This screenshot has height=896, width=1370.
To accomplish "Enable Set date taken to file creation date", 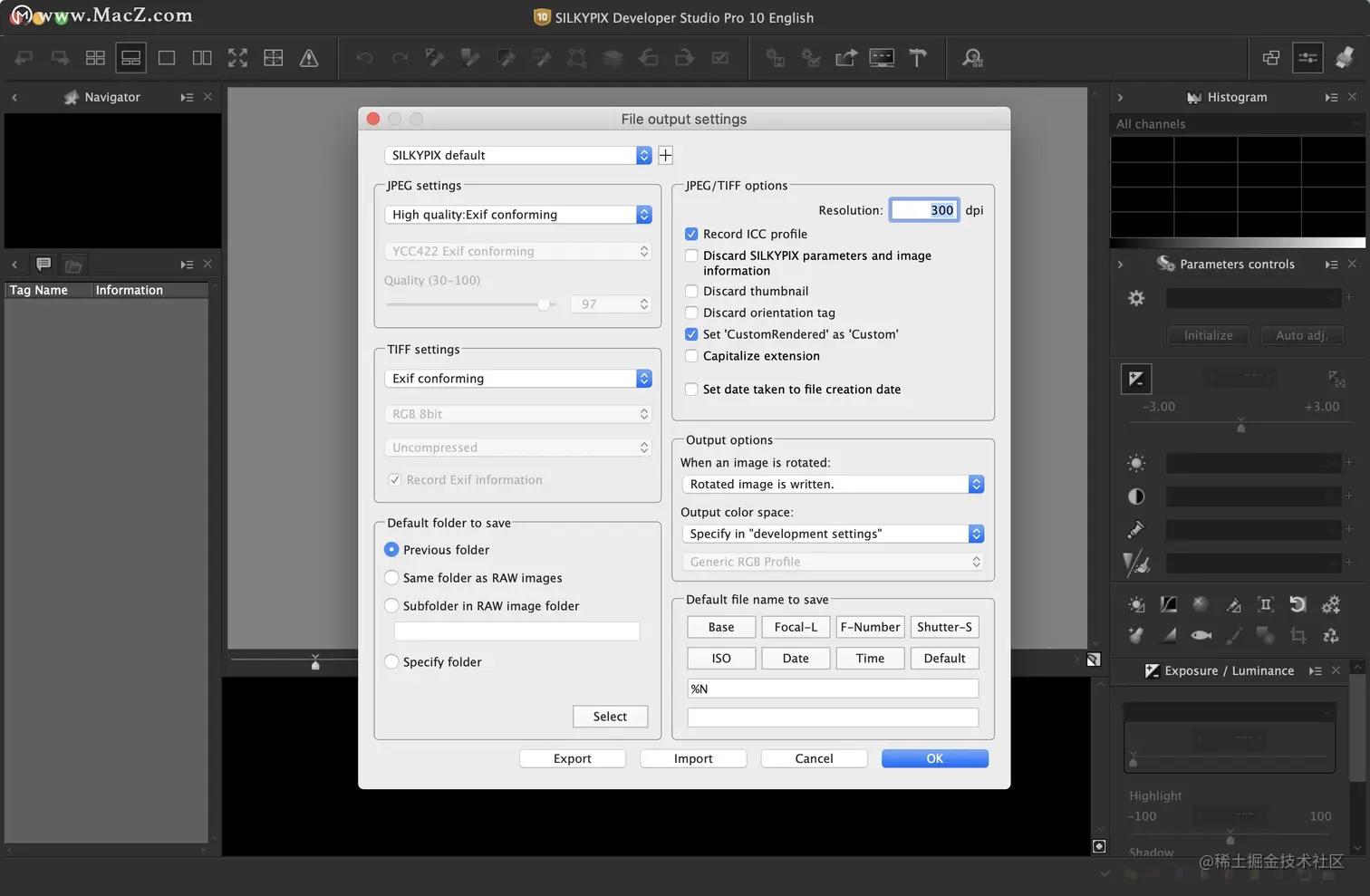I will (691, 390).
